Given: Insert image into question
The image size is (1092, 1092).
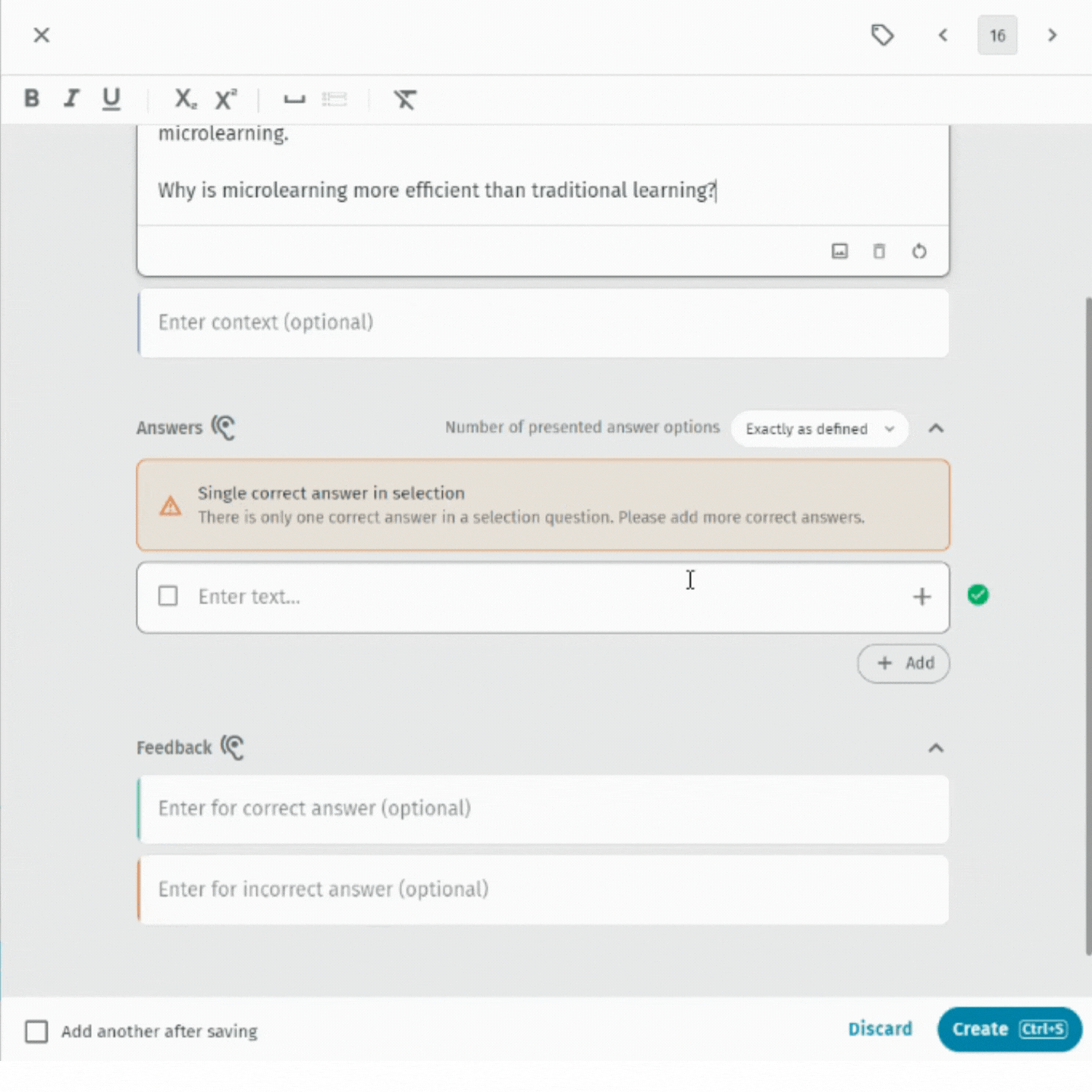Looking at the screenshot, I should [839, 251].
